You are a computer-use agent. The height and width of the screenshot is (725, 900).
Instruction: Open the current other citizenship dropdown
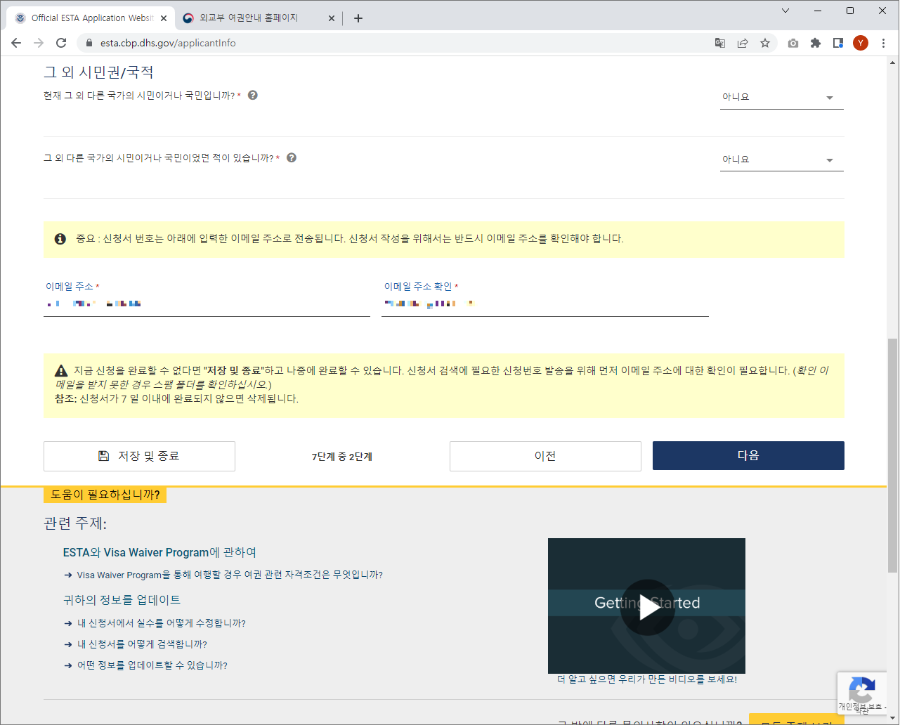(x=782, y=97)
